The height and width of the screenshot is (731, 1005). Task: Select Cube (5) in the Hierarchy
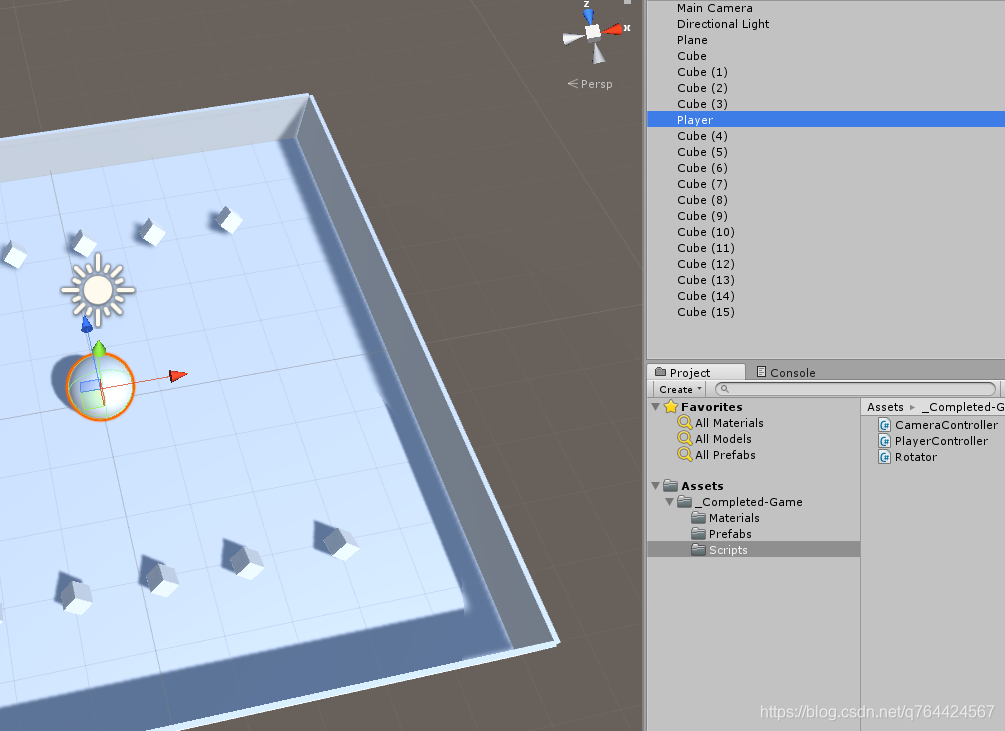pyautogui.click(x=826, y=152)
